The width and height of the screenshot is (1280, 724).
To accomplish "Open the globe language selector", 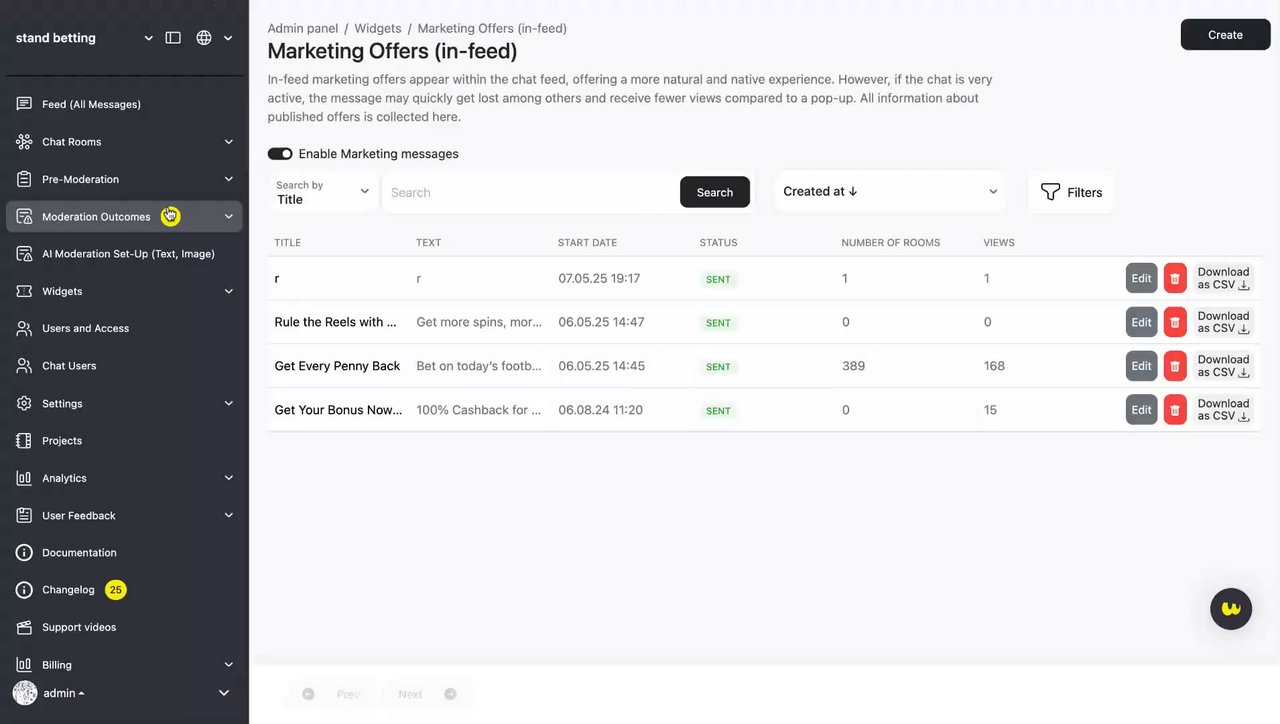I will 204,38.
